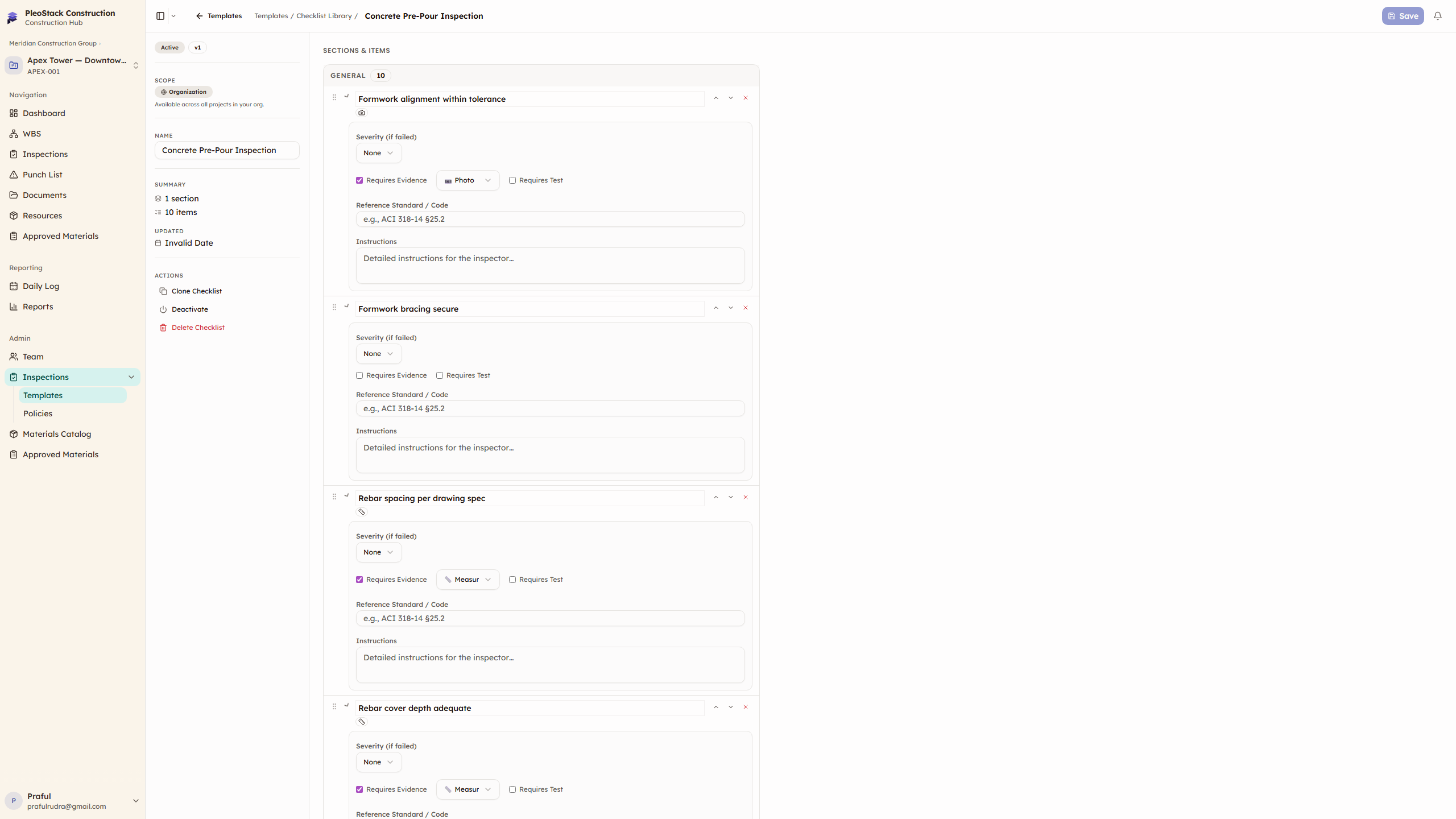Screen dimensions: 1456x819
Task: Grab drag handle of 'Rebar cover depth adequate'
Action: click(334, 706)
